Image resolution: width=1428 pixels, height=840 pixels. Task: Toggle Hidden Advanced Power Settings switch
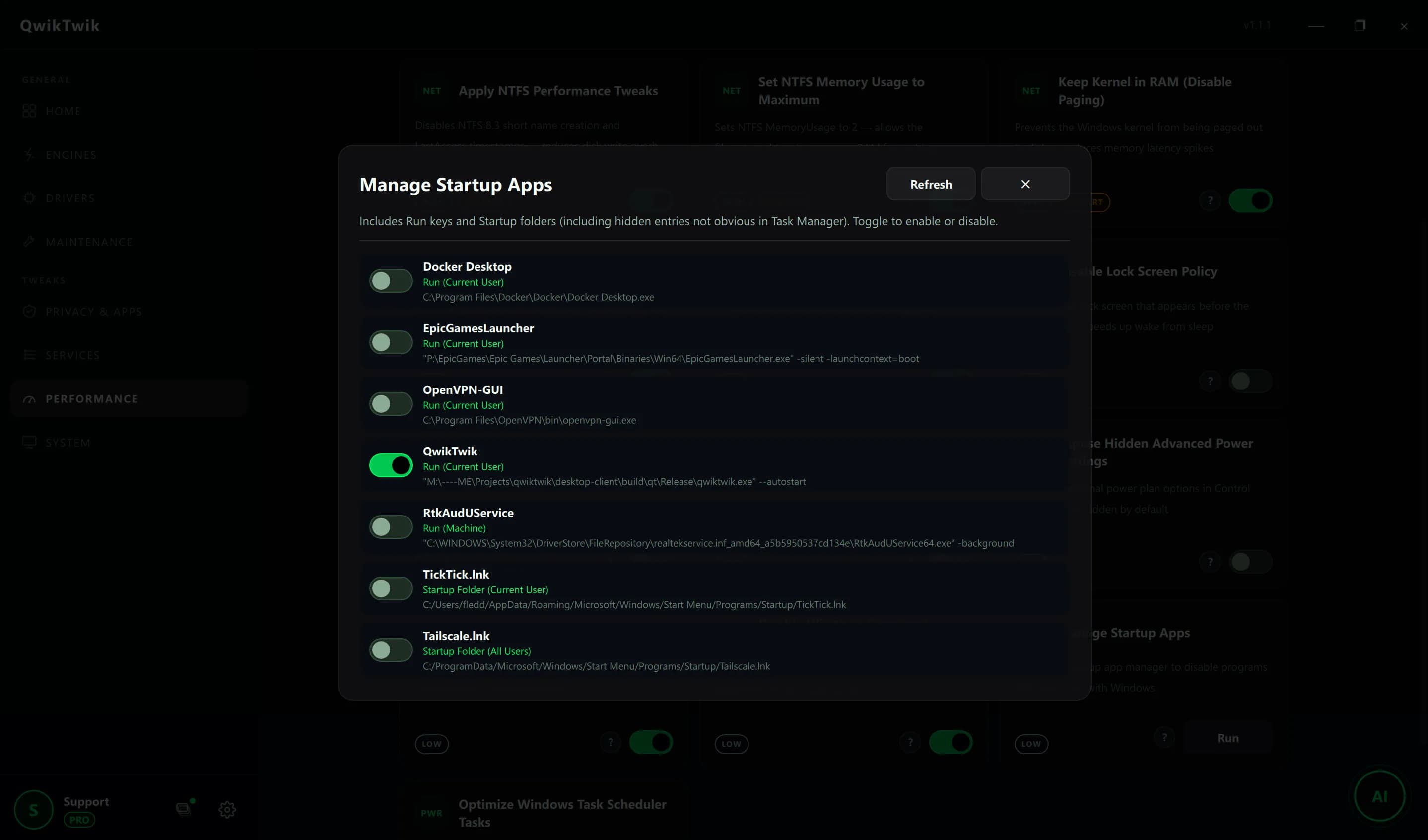pyautogui.click(x=1251, y=562)
